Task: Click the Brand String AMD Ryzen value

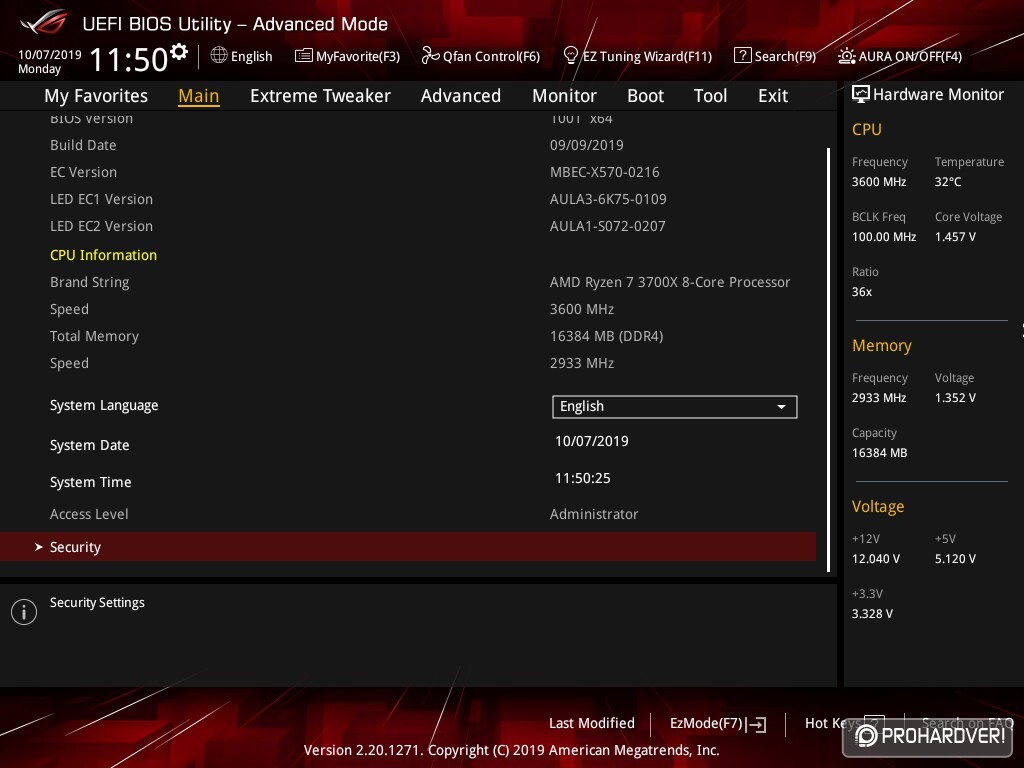Action: pos(669,282)
